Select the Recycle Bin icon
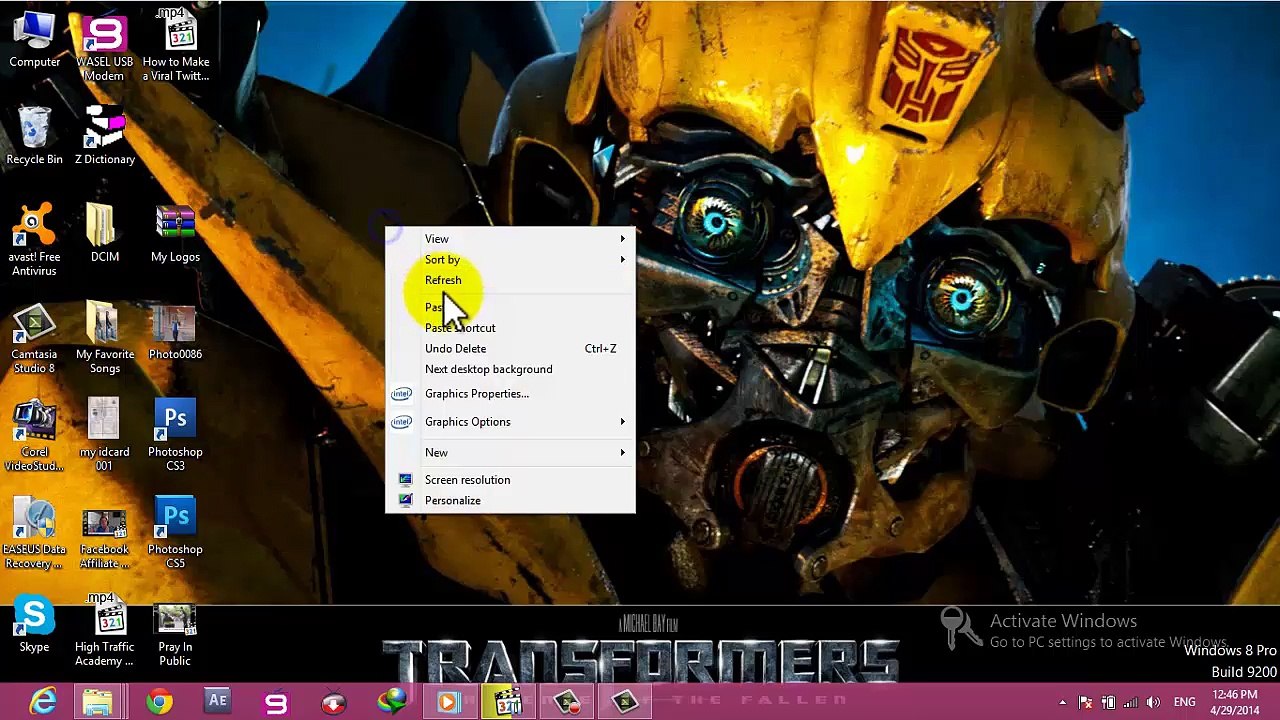The height and width of the screenshot is (720, 1280). pos(34,136)
